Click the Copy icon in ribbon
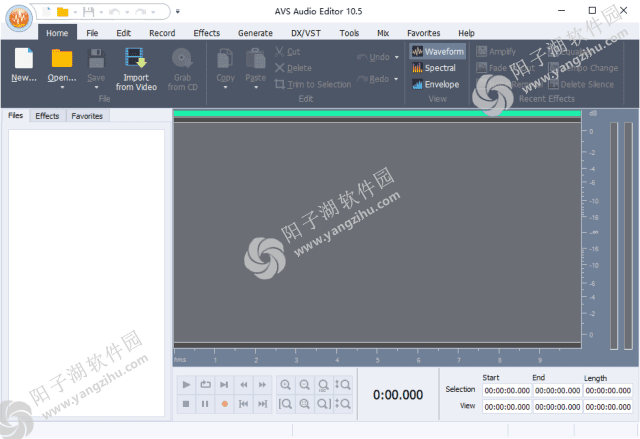640x439 pixels. pyautogui.click(x=225, y=58)
